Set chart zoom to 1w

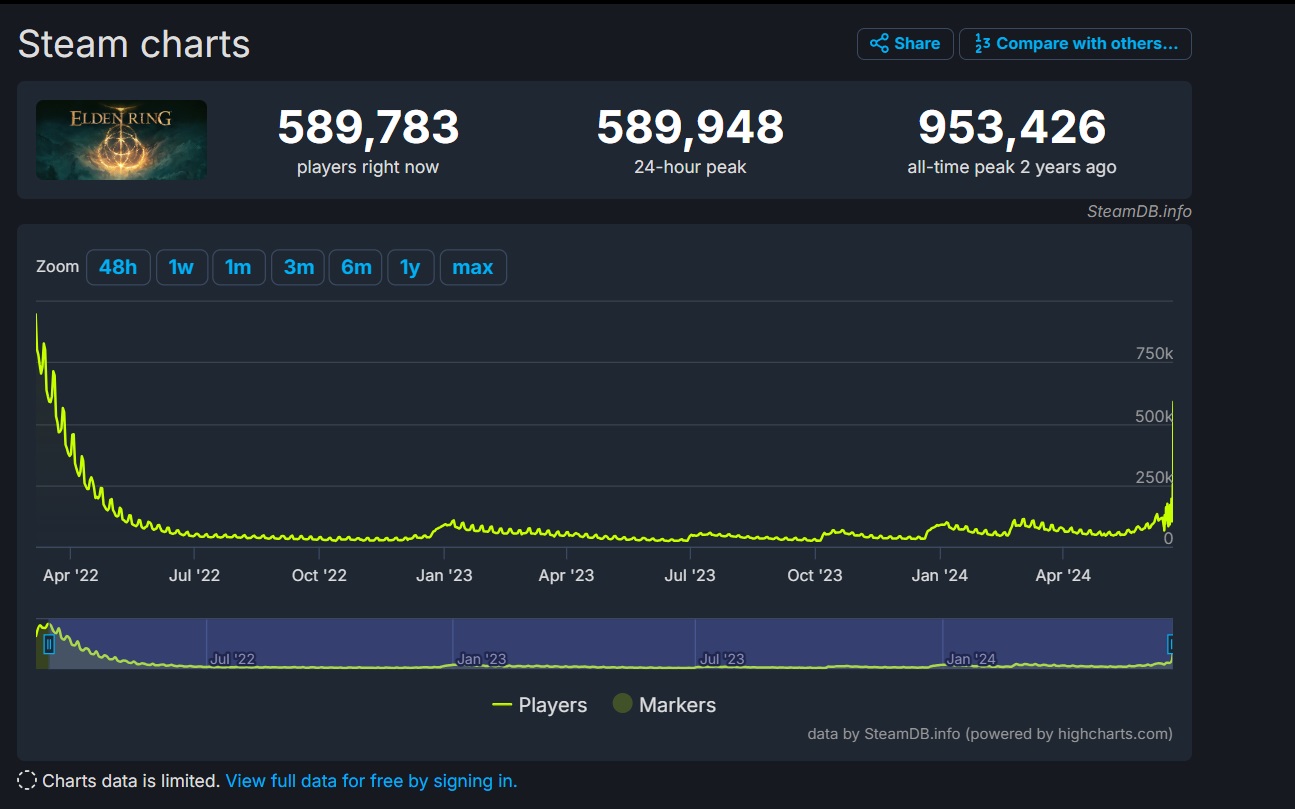[x=181, y=267]
